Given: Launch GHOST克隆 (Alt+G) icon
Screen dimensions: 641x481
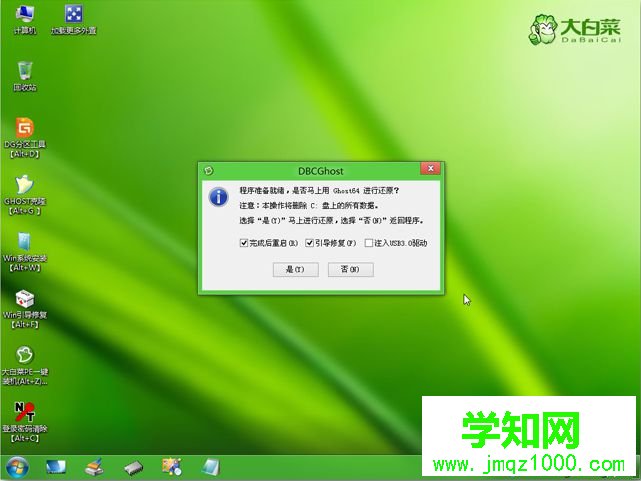Looking at the screenshot, I should click(25, 195).
